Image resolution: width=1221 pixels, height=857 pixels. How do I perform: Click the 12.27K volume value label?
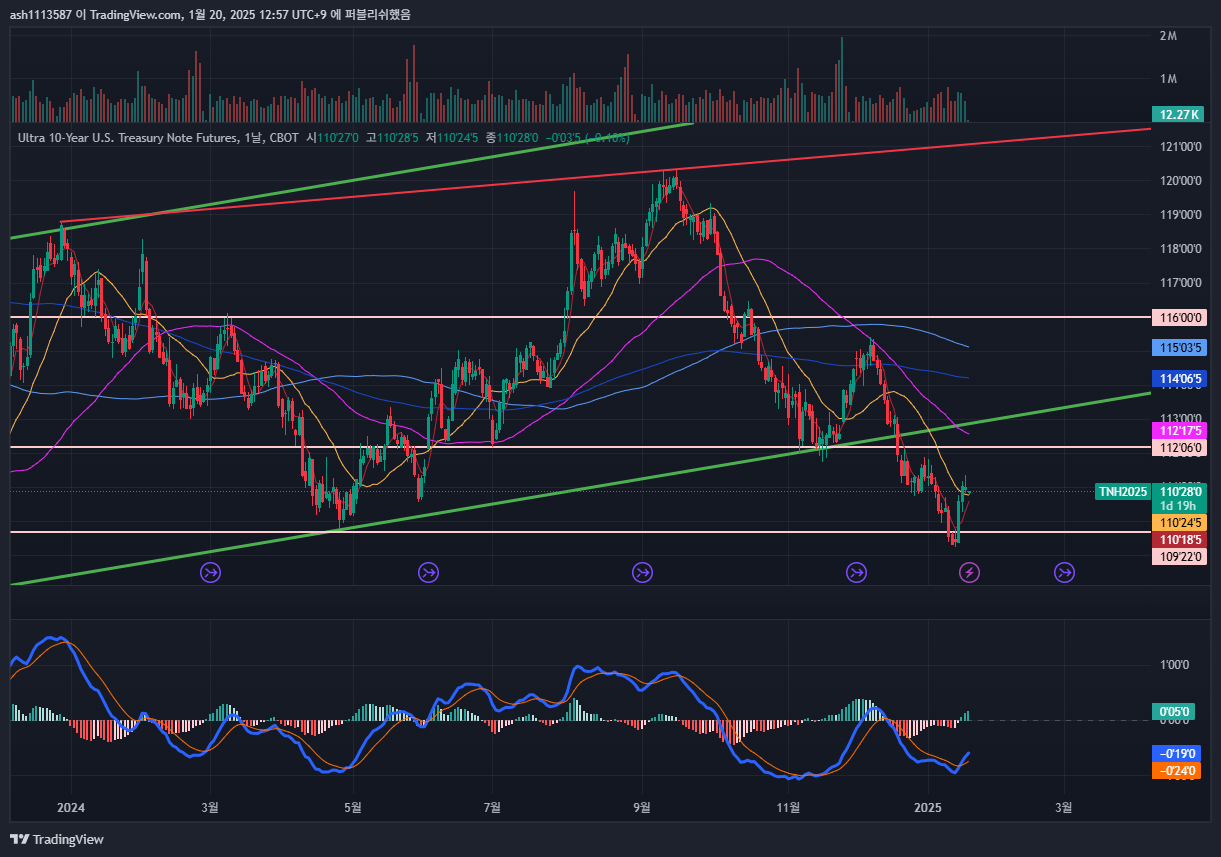coord(1175,114)
